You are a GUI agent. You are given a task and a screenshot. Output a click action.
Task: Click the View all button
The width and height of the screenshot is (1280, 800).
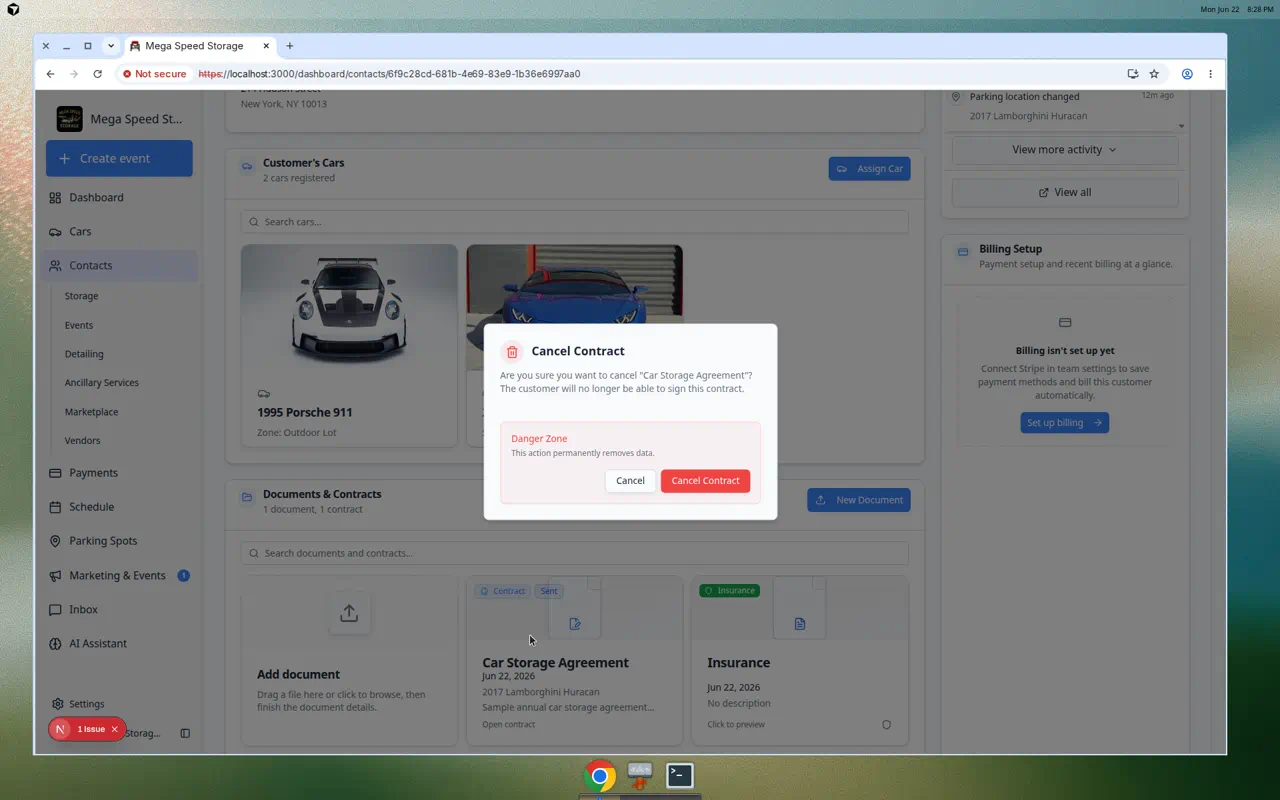pyautogui.click(x=1064, y=192)
